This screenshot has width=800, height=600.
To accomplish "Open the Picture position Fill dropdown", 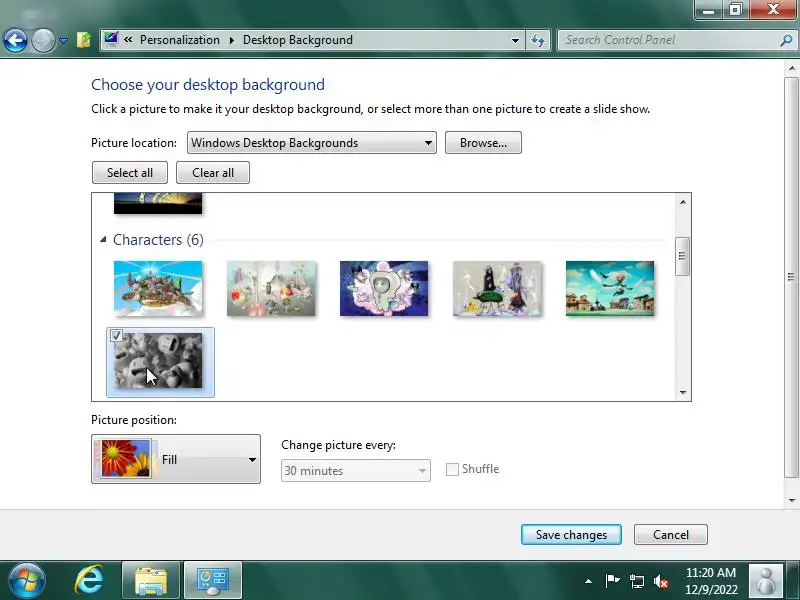I will (176, 459).
